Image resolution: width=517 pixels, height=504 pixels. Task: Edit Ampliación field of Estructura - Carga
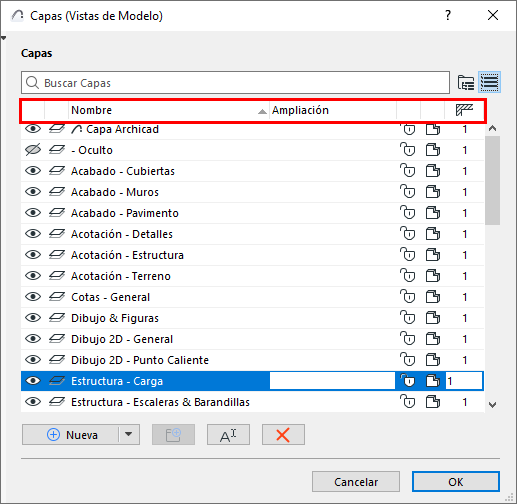tap(332, 381)
